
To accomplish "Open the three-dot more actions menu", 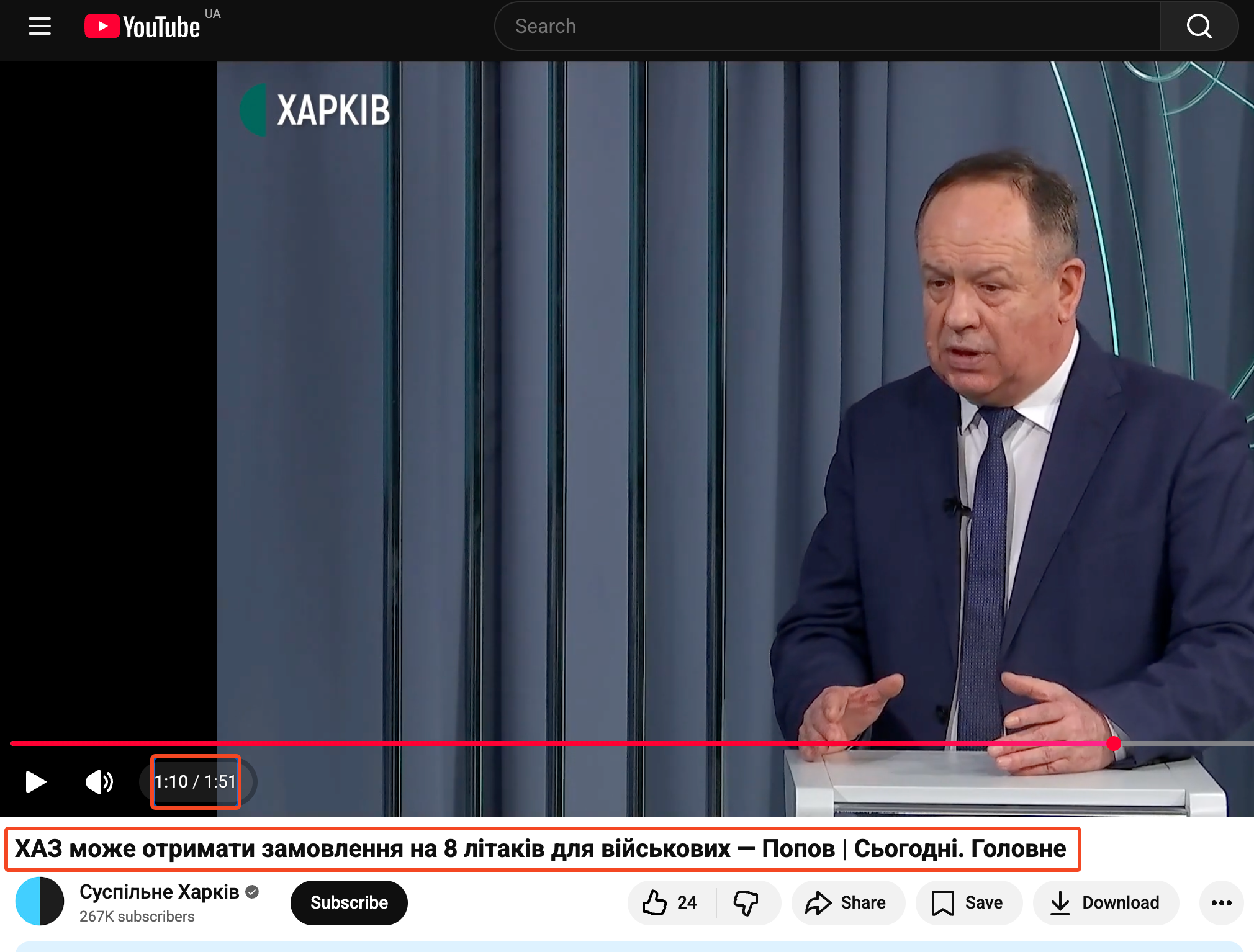I will click(1221, 903).
